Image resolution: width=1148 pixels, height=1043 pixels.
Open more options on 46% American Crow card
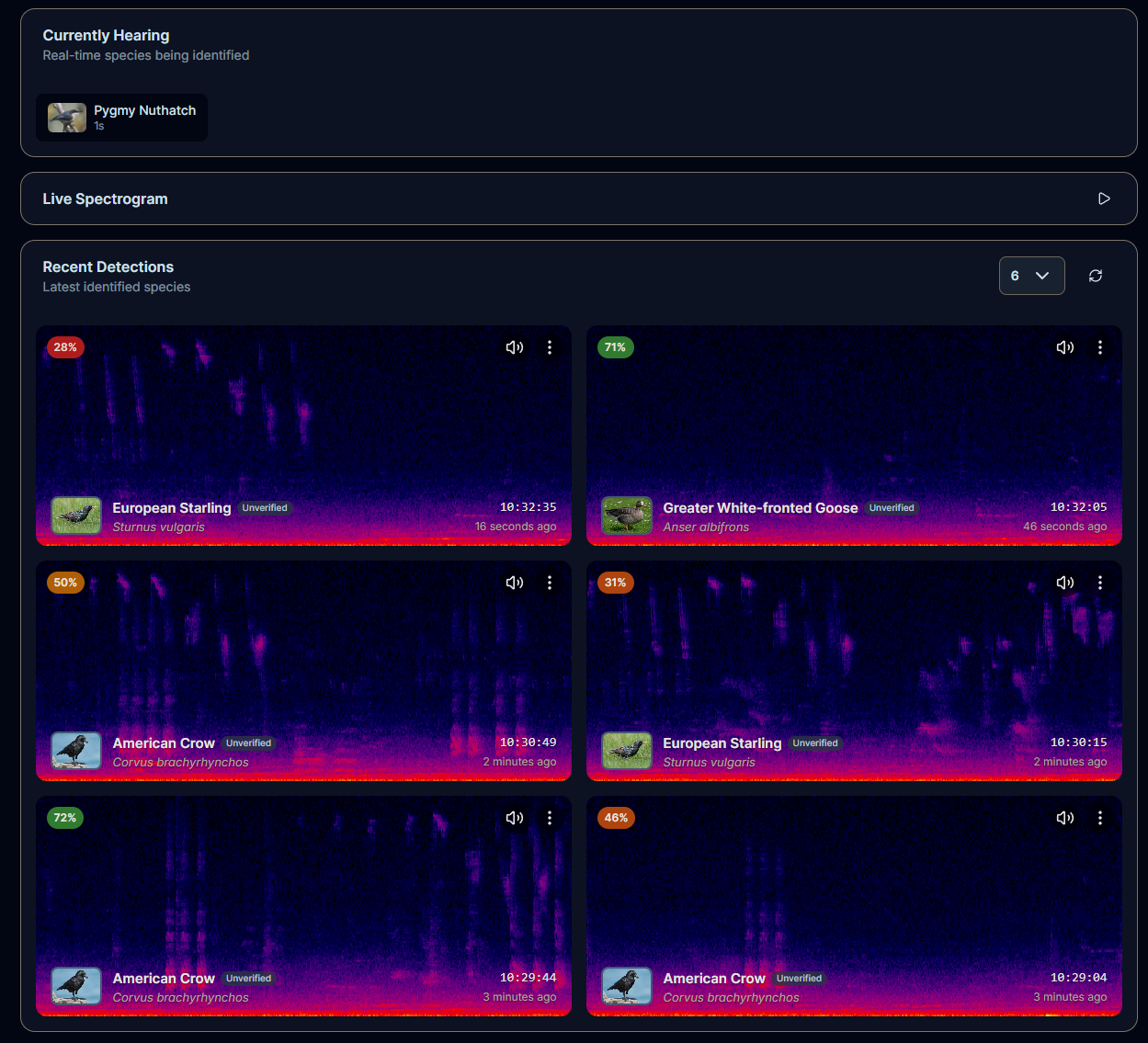(1099, 818)
